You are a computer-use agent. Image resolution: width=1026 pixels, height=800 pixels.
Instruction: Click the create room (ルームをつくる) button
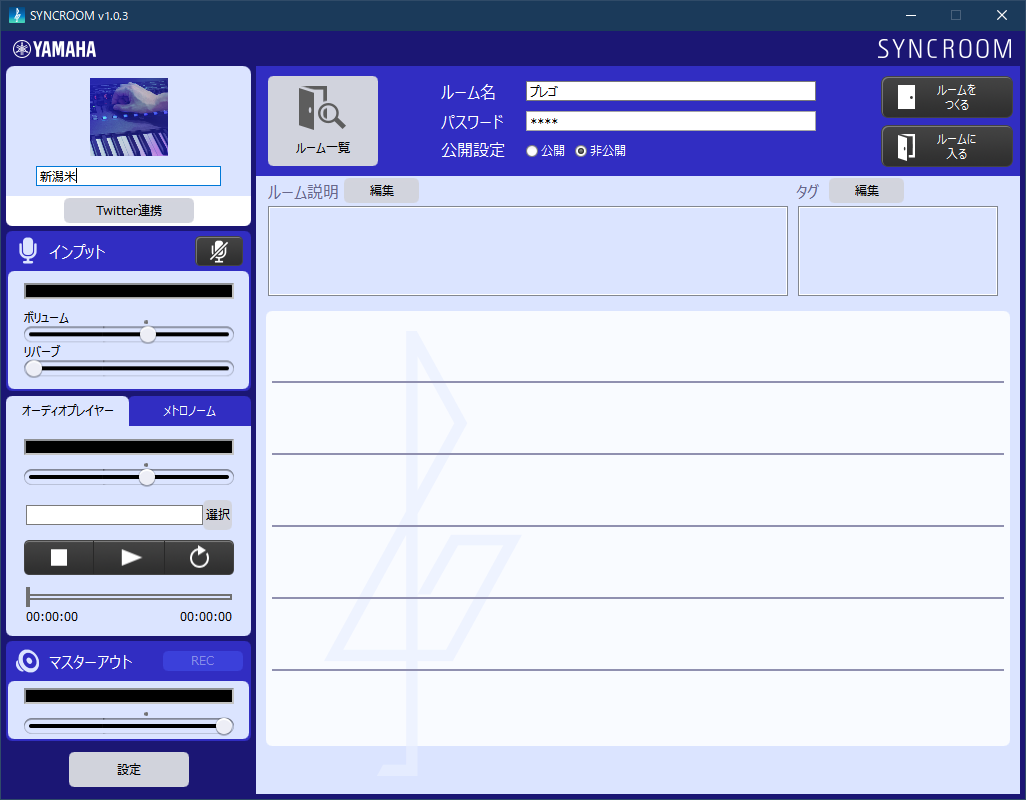tap(946, 97)
